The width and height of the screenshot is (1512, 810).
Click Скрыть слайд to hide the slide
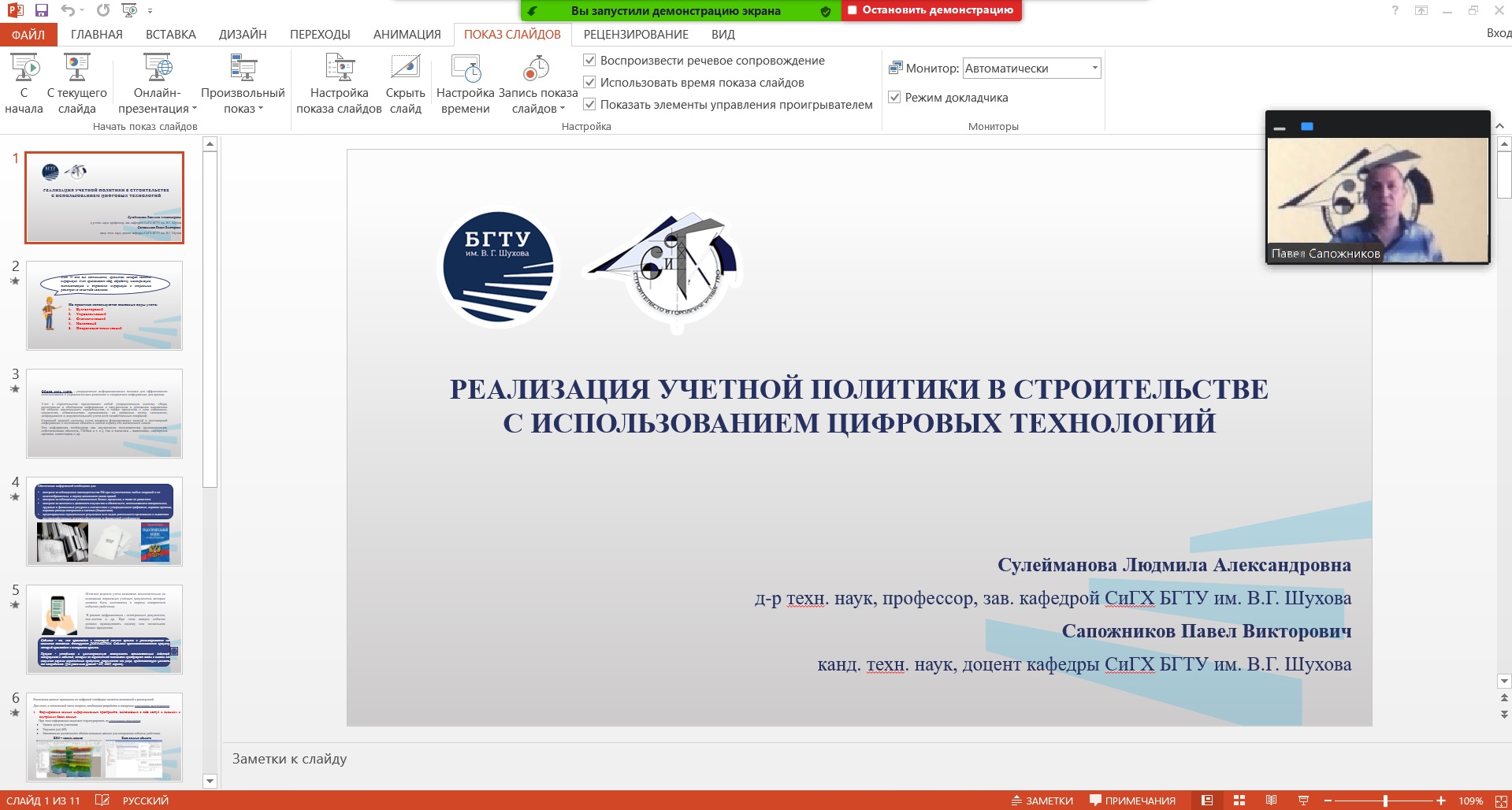[405, 84]
